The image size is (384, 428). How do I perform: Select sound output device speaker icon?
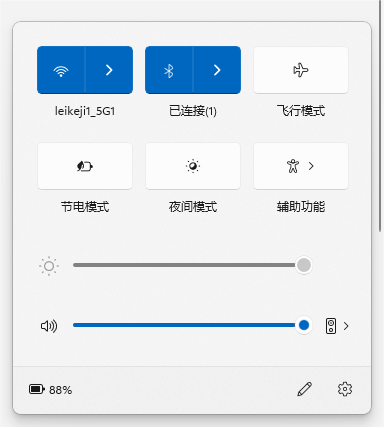click(x=331, y=326)
